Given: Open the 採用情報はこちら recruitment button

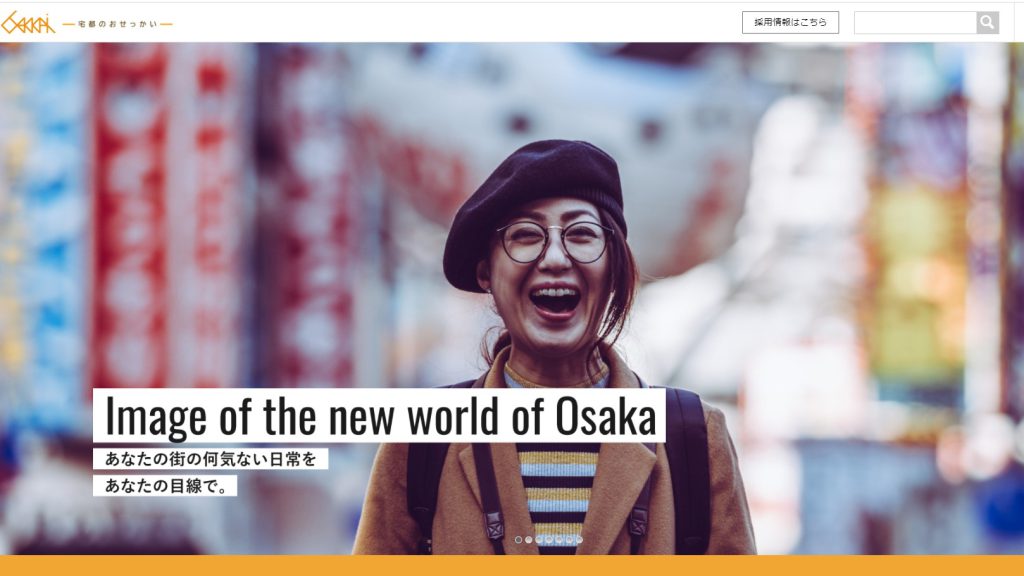Looking at the screenshot, I should point(790,22).
